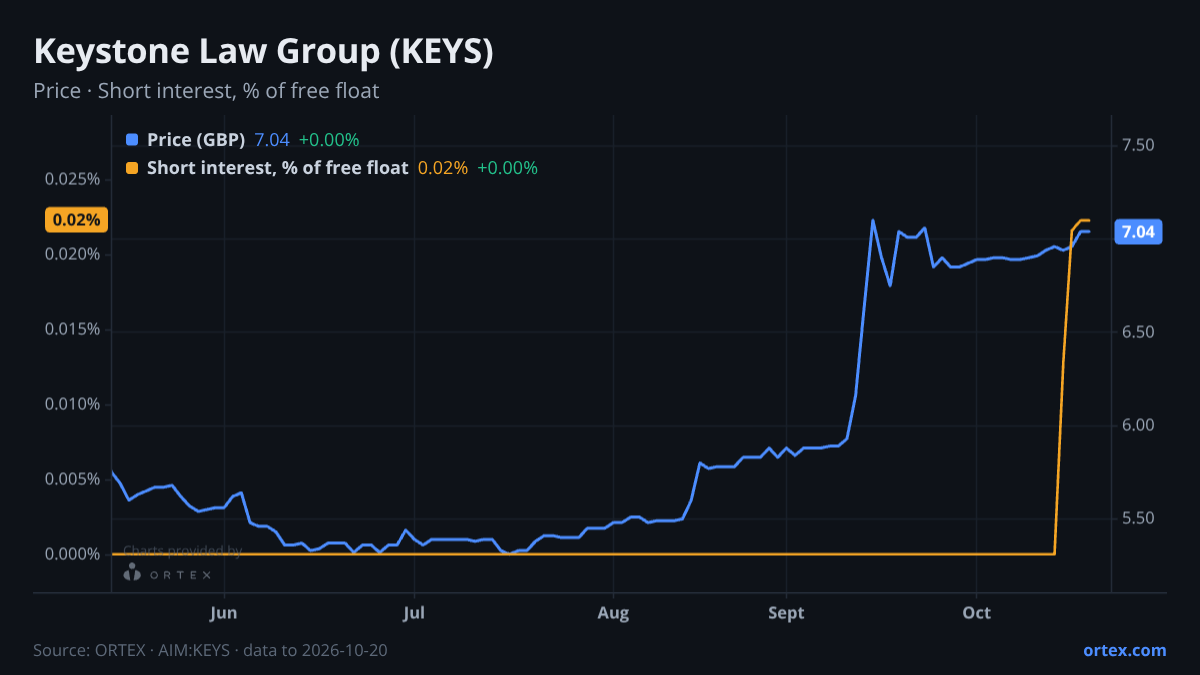Click the green +0.00% beside Short interest
1200x675 pixels.
(507, 168)
